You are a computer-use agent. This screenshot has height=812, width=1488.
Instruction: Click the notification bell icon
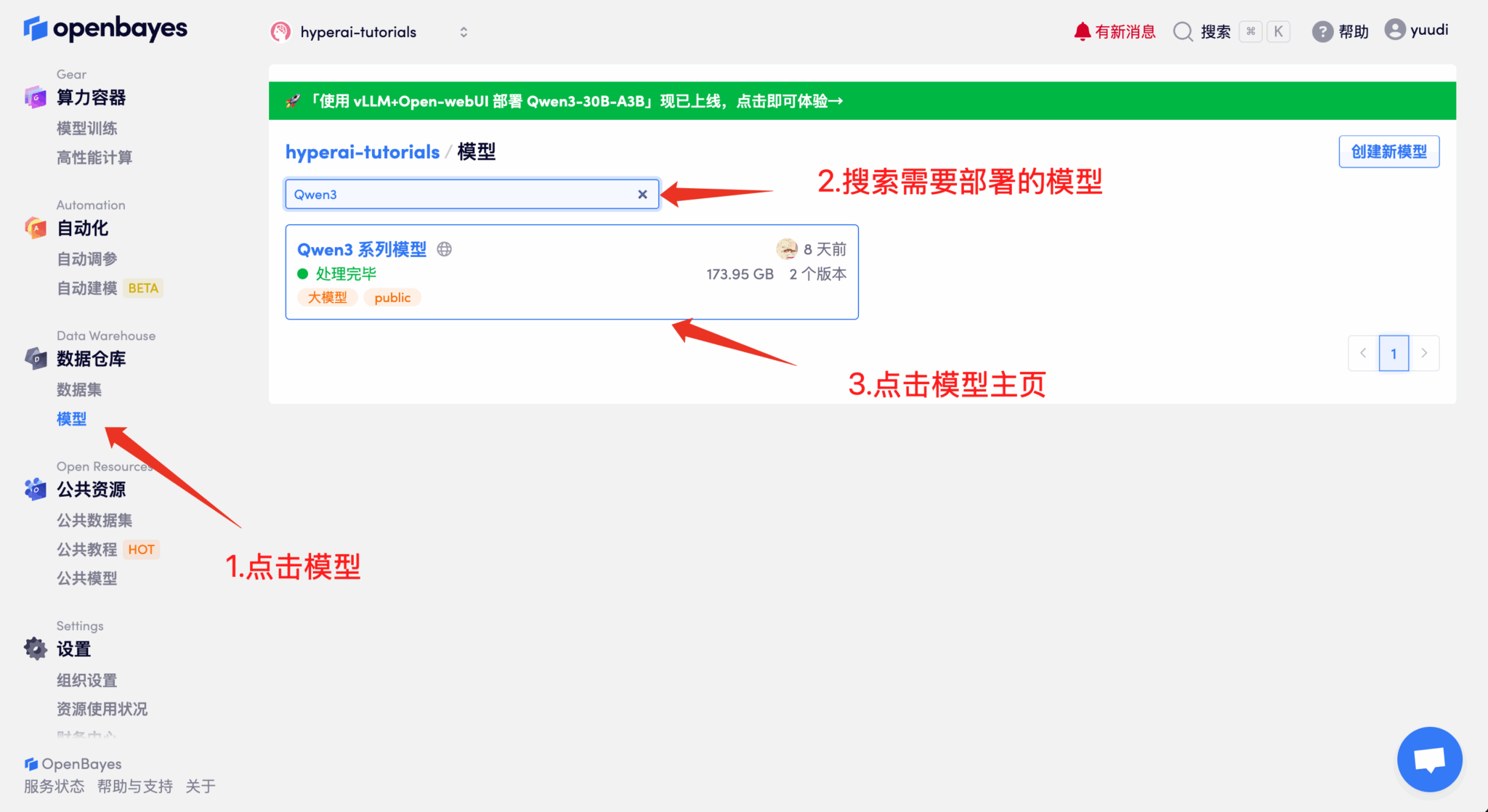pos(1082,31)
